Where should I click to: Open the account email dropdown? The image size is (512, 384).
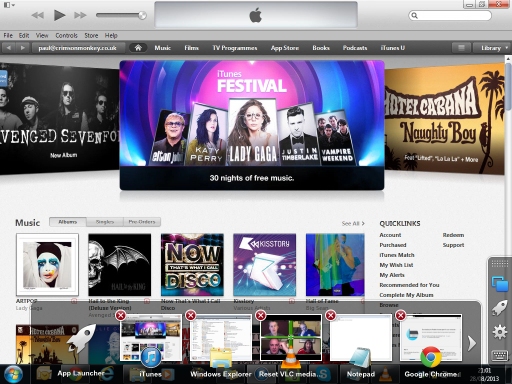78,48
